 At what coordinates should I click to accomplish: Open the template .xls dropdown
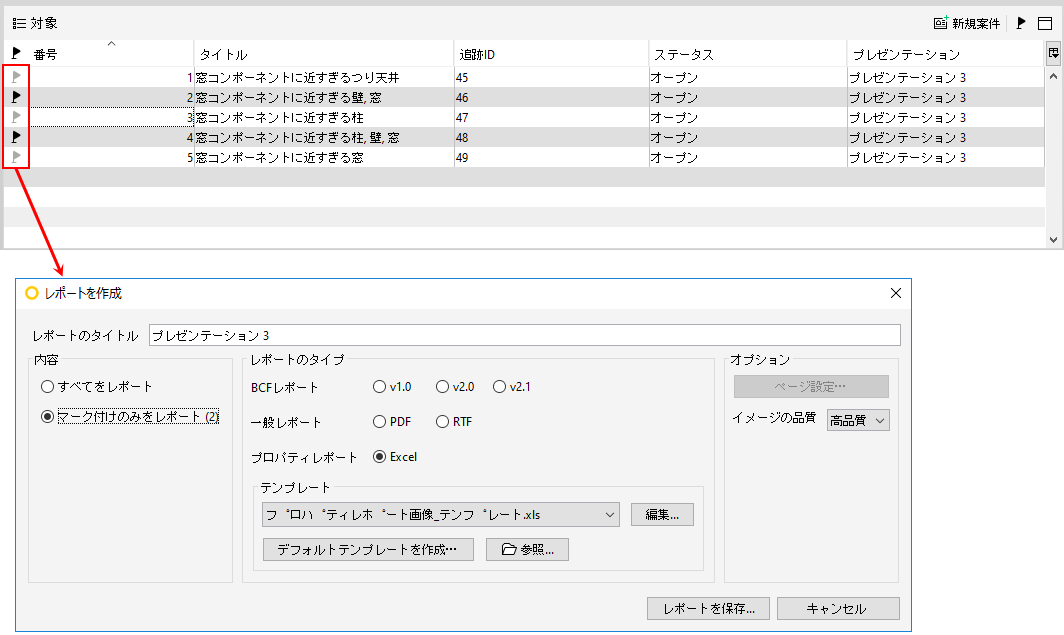pos(440,515)
